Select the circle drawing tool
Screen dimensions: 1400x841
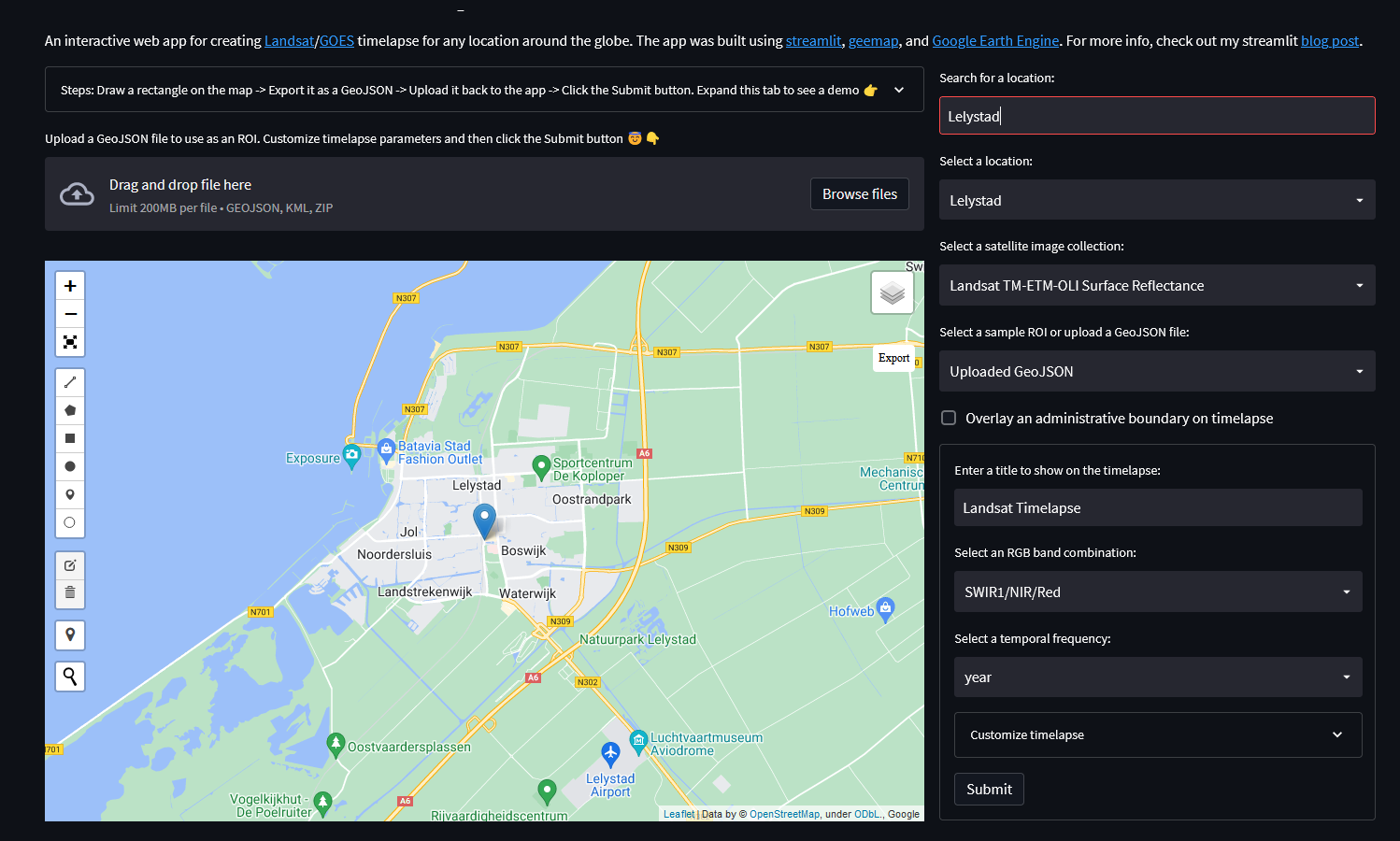pyautogui.click(x=70, y=465)
